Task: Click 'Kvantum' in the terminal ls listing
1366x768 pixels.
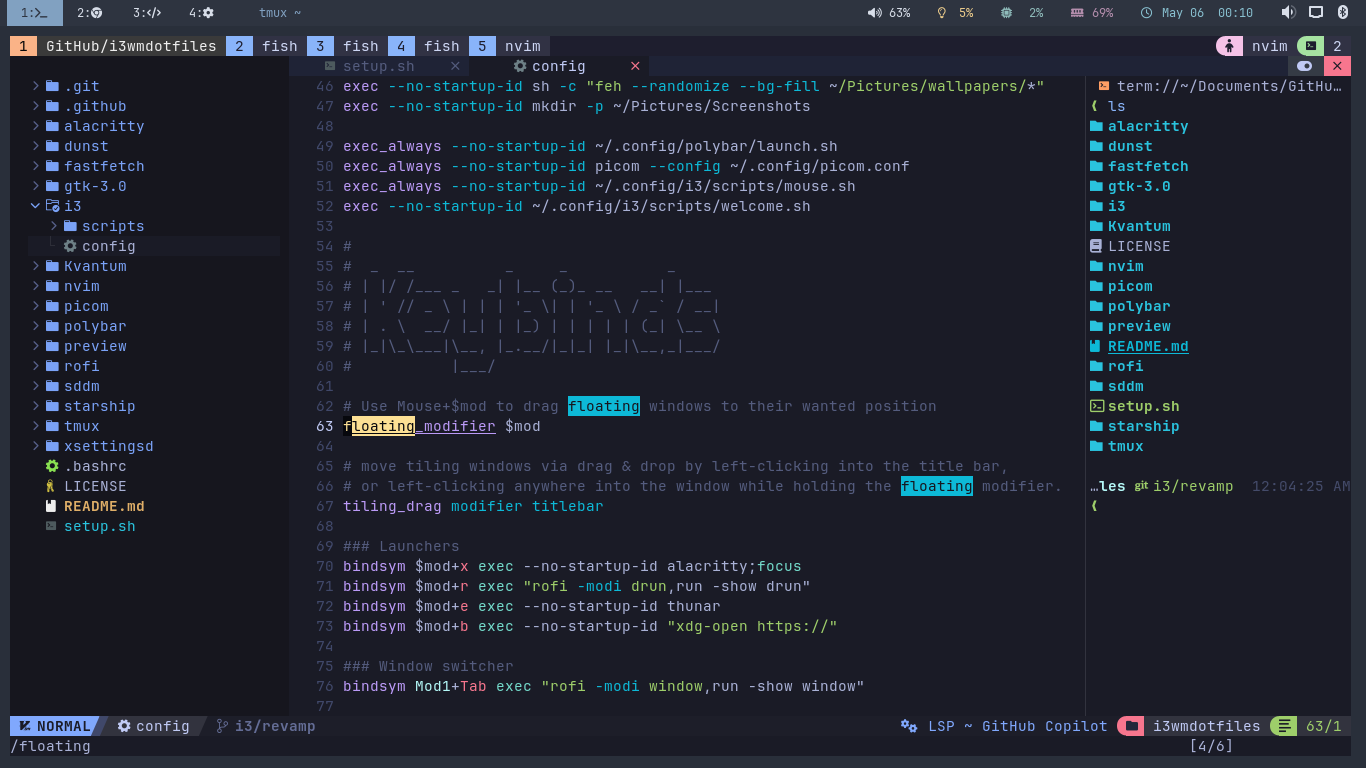Action: pos(1139,226)
